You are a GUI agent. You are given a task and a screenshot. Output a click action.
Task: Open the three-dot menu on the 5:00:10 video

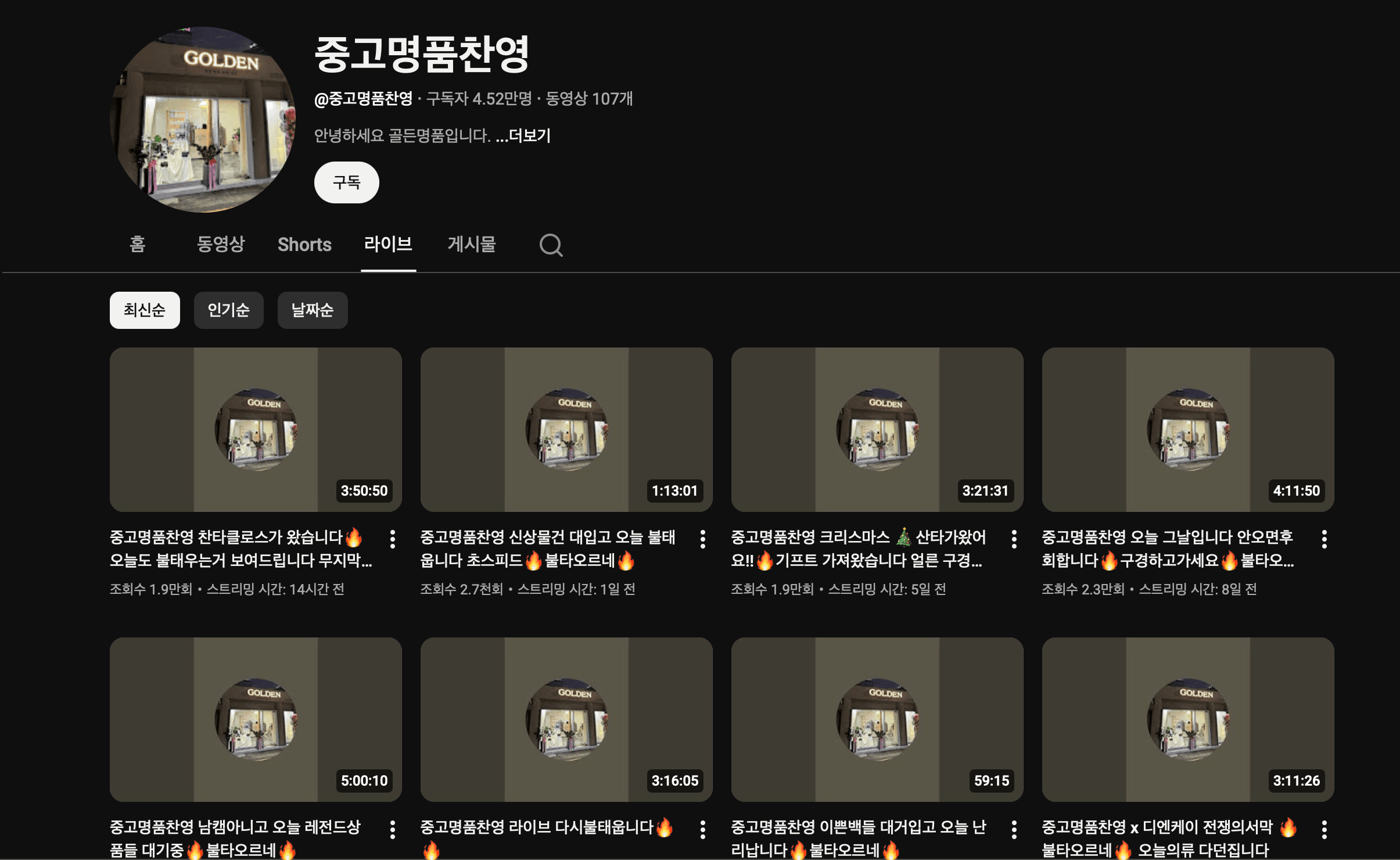pyautogui.click(x=393, y=829)
